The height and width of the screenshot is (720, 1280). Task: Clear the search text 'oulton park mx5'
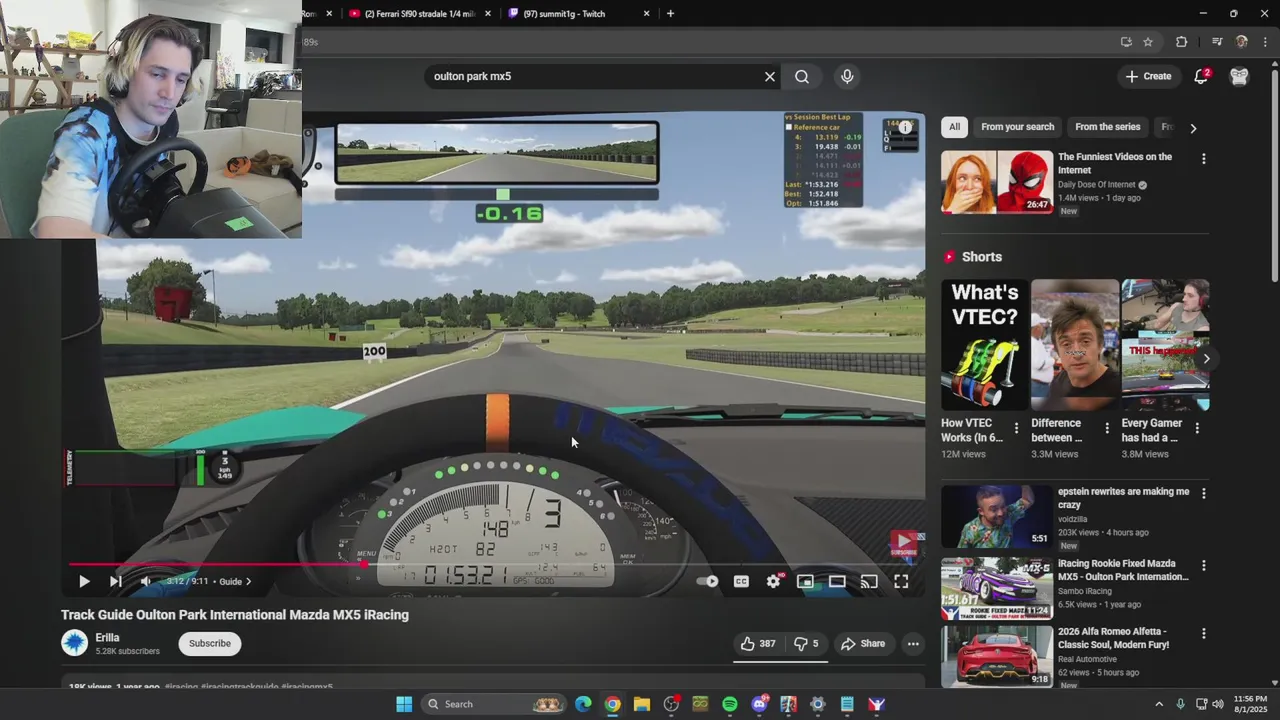(770, 76)
